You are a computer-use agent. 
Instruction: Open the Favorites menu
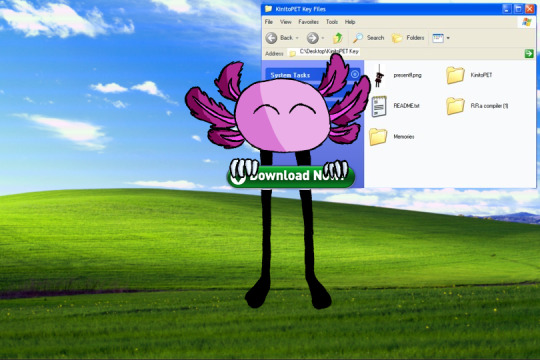point(308,22)
